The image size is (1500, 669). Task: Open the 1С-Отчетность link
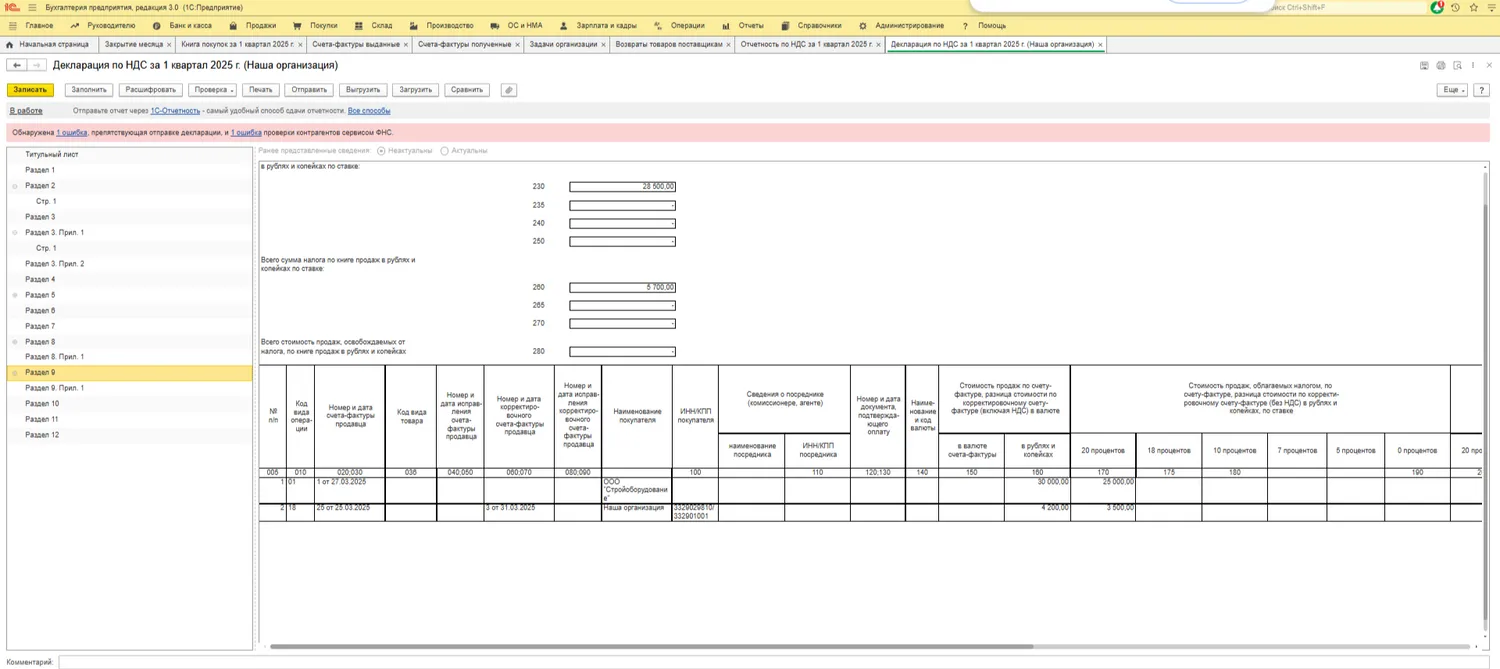[x=175, y=111]
